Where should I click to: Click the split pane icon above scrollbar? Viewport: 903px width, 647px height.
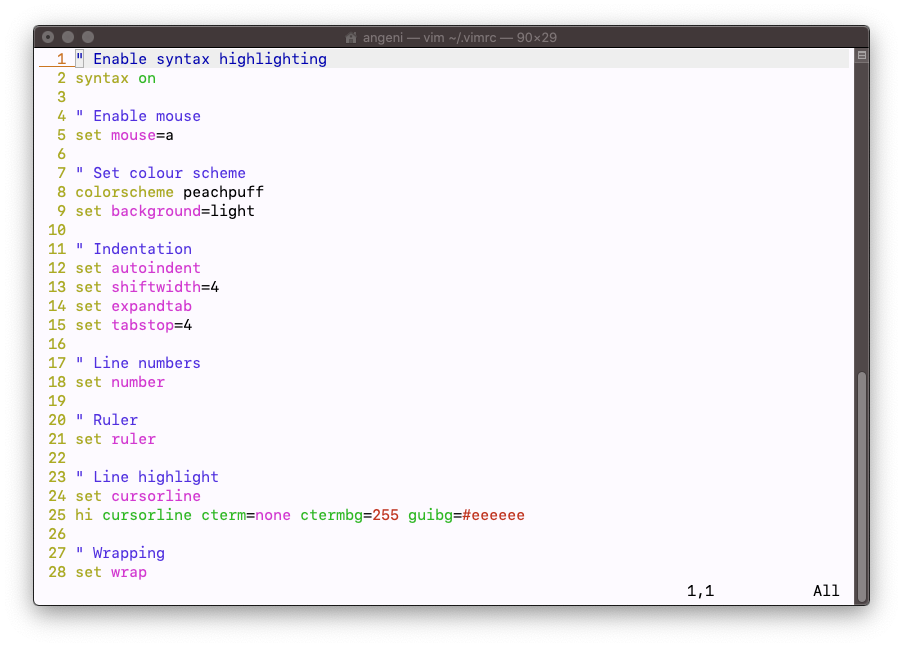tap(862, 55)
